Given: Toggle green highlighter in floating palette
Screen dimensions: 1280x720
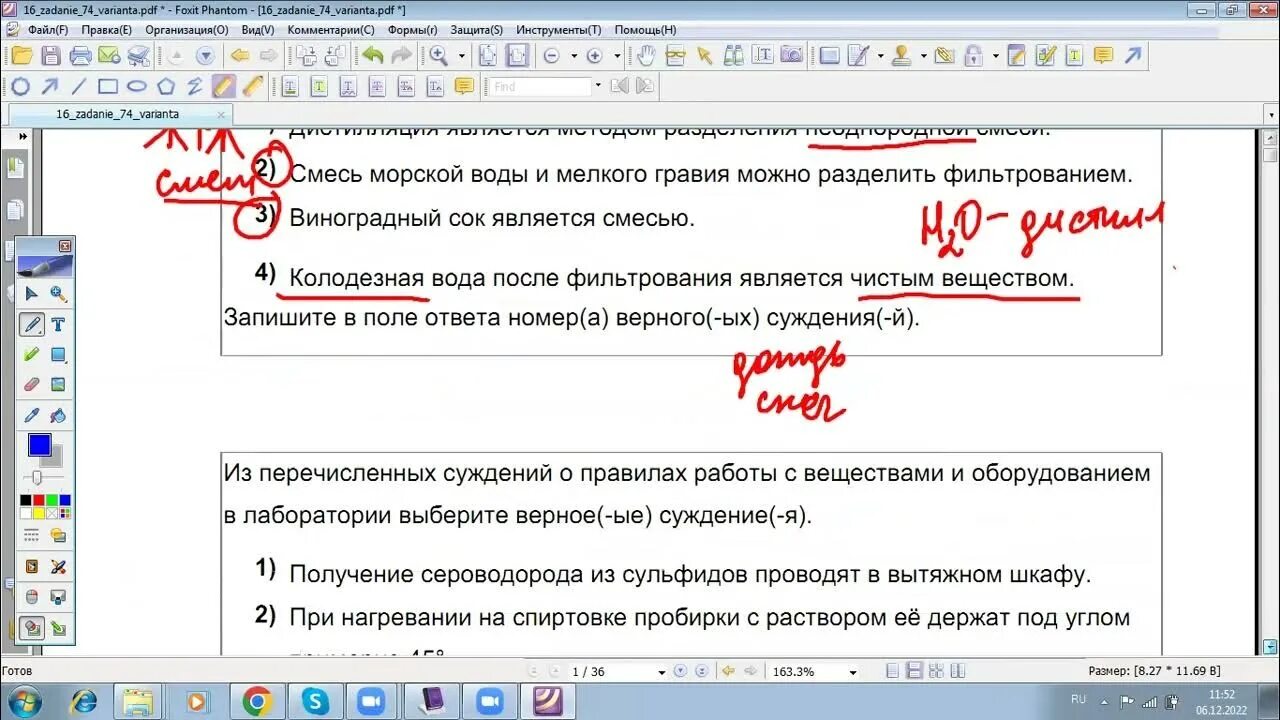Looking at the screenshot, I should pos(32,354).
